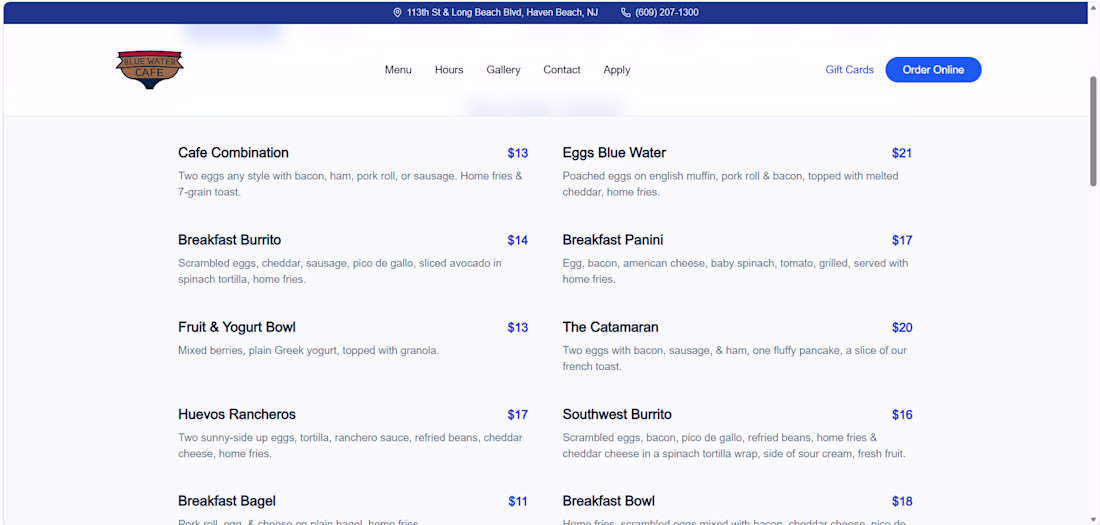Click the page vertical scrollbar thumb

[x=1093, y=131]
